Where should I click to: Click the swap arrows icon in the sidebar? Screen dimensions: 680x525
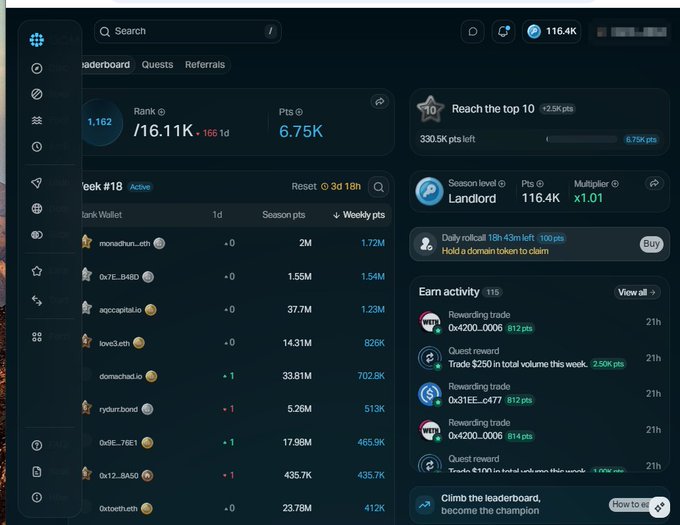37,300
